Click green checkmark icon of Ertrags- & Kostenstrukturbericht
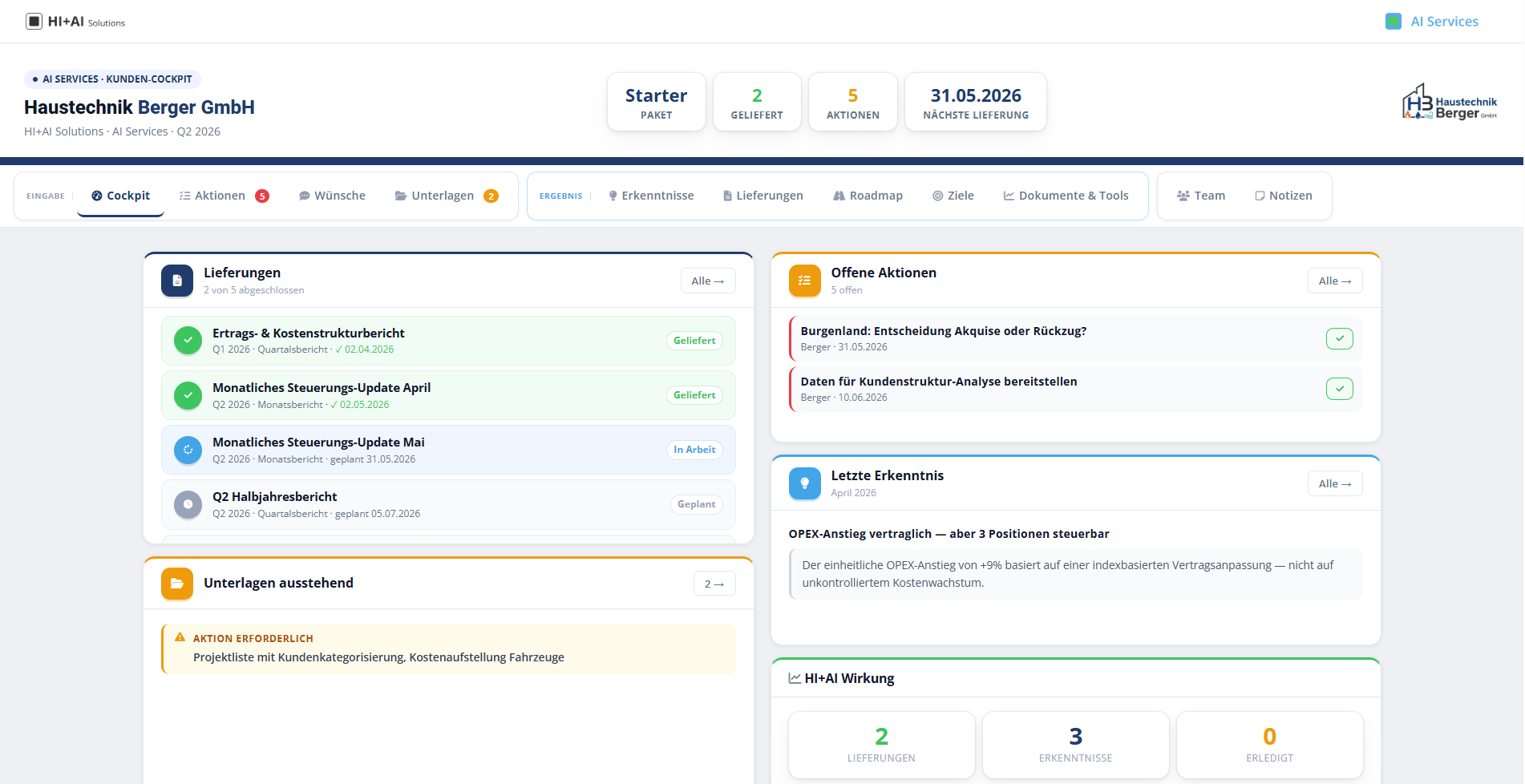 coord(188,340)
